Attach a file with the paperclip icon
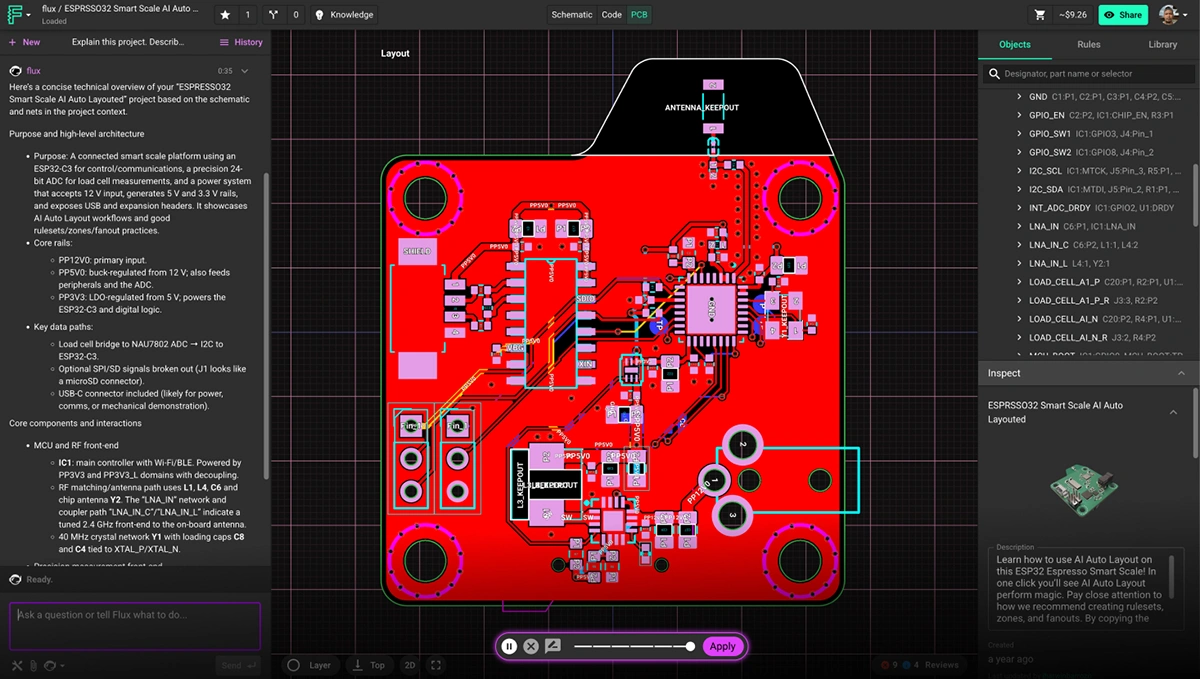This screenshot has height=679, width=1200. [x=34, y=664]
